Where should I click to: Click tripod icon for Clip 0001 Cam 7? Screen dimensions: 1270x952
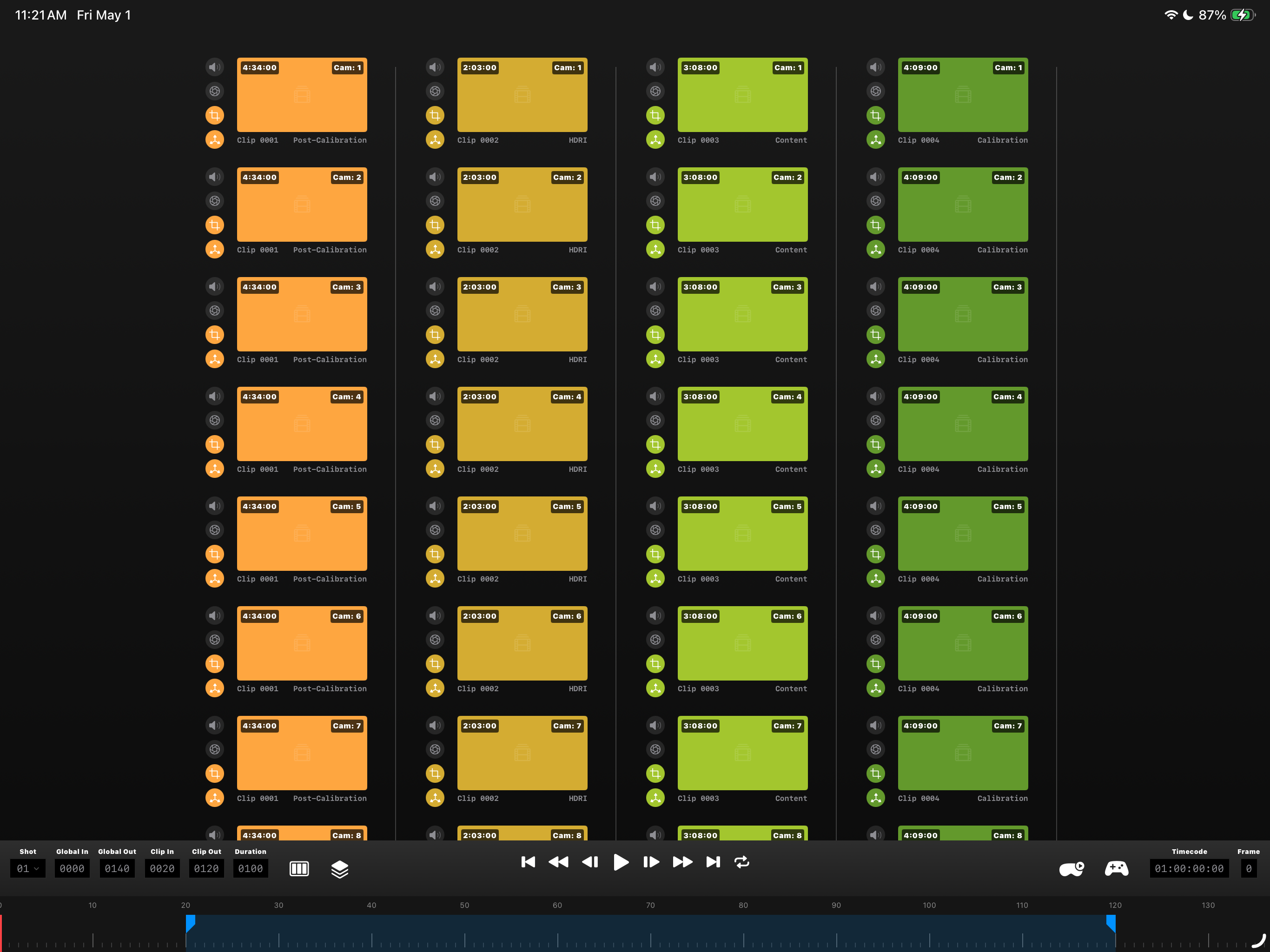tap(215, 798)
